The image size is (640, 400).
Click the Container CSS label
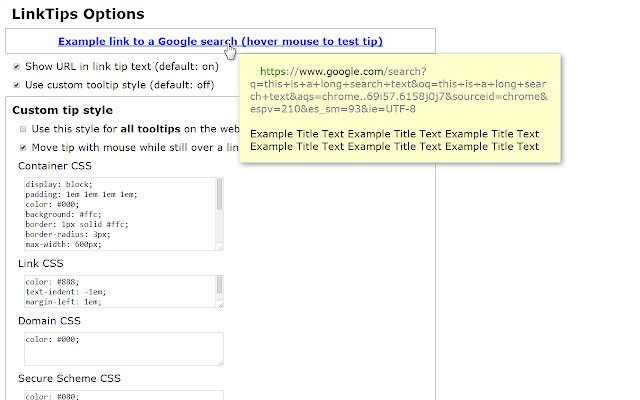55,166
